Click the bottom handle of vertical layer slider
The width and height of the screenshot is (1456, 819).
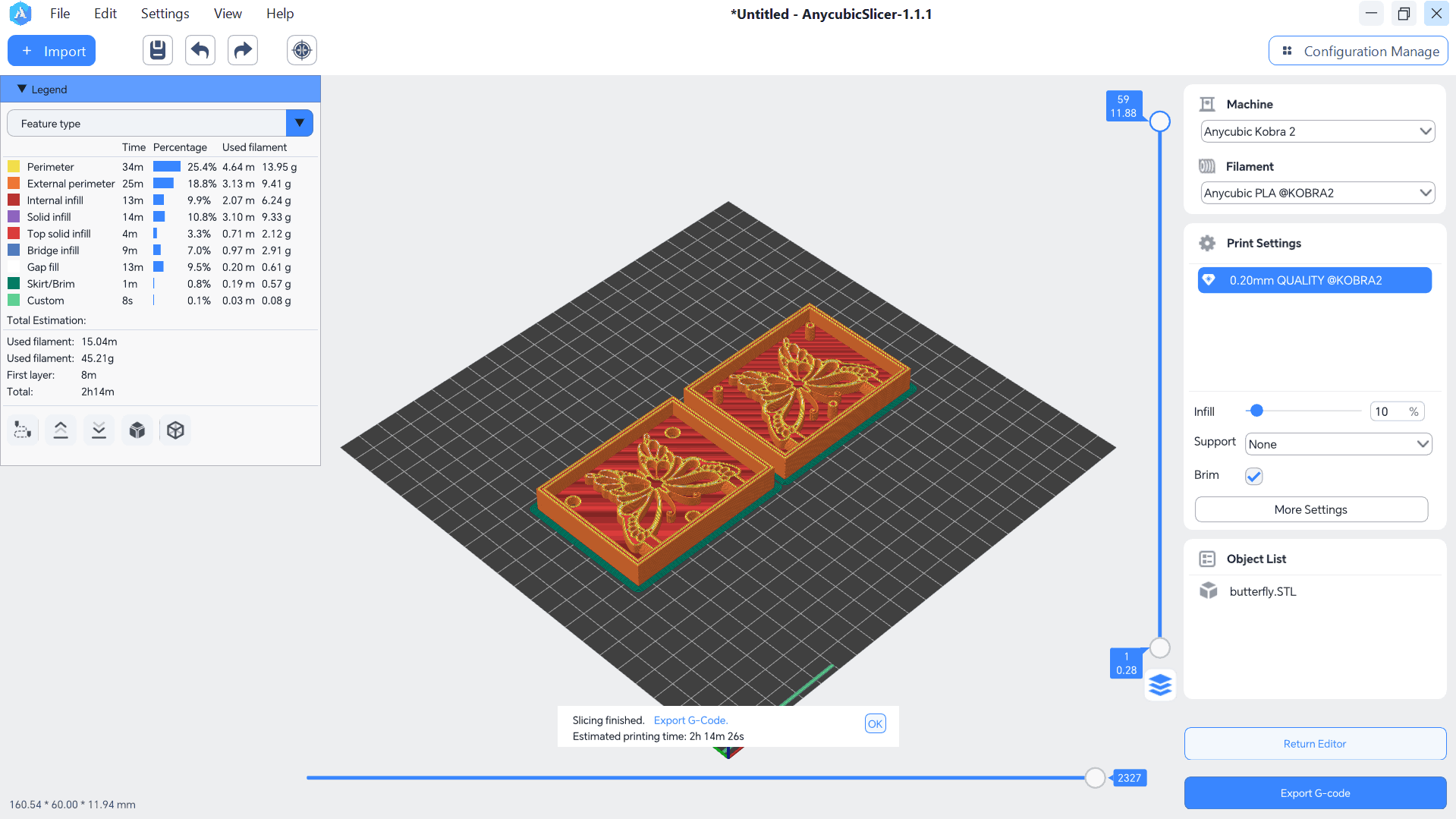point(1159,647)
